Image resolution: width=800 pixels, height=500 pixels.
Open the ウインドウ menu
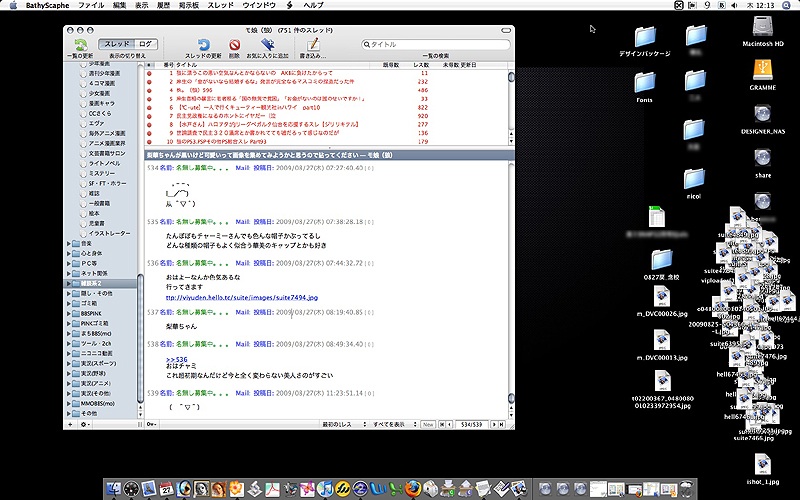(x=258, y=6)
